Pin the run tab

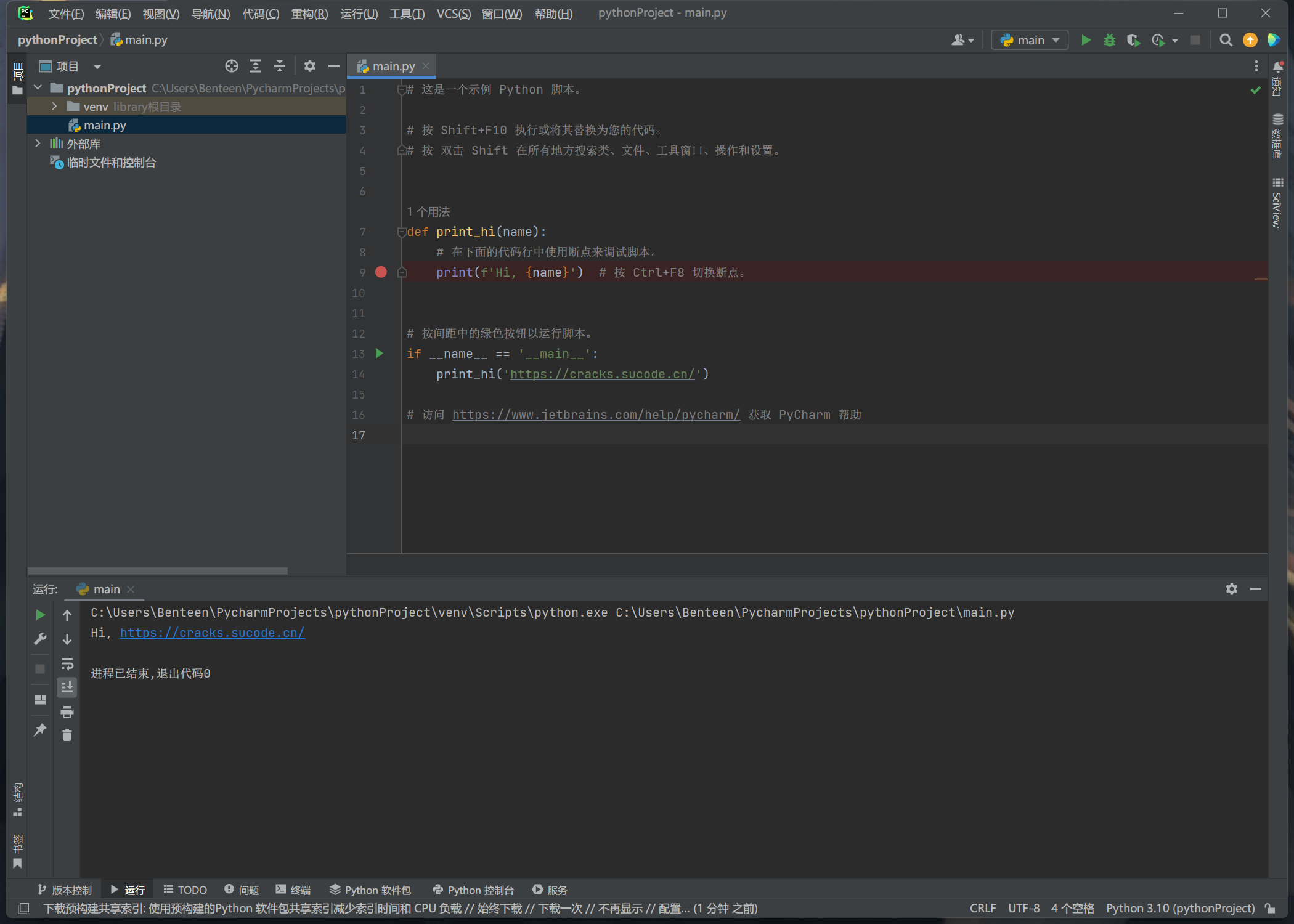coord(40,730)
